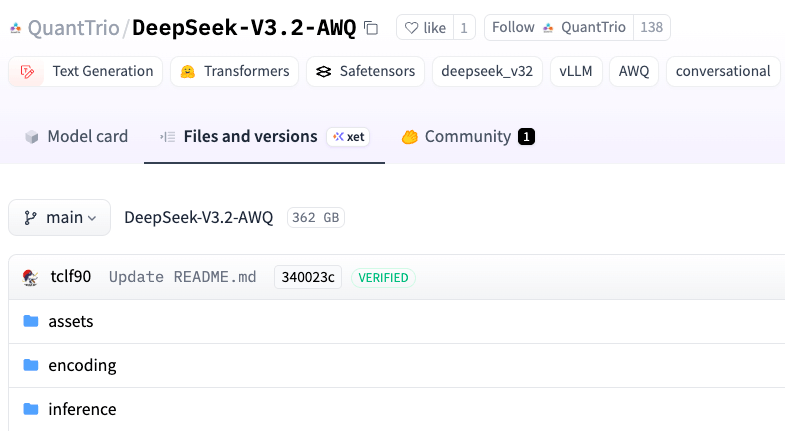785x431 pixels.
Task: Click the tclf90 avatar image
Action: tap(31, 277)
